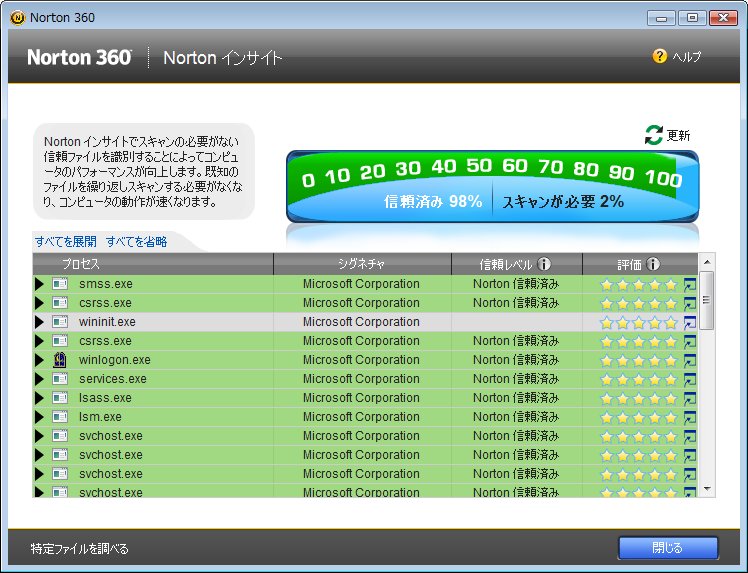Sort by the 評価 column header
The image size is (748, 573).
pyautogui.click(x=640, y=264)
